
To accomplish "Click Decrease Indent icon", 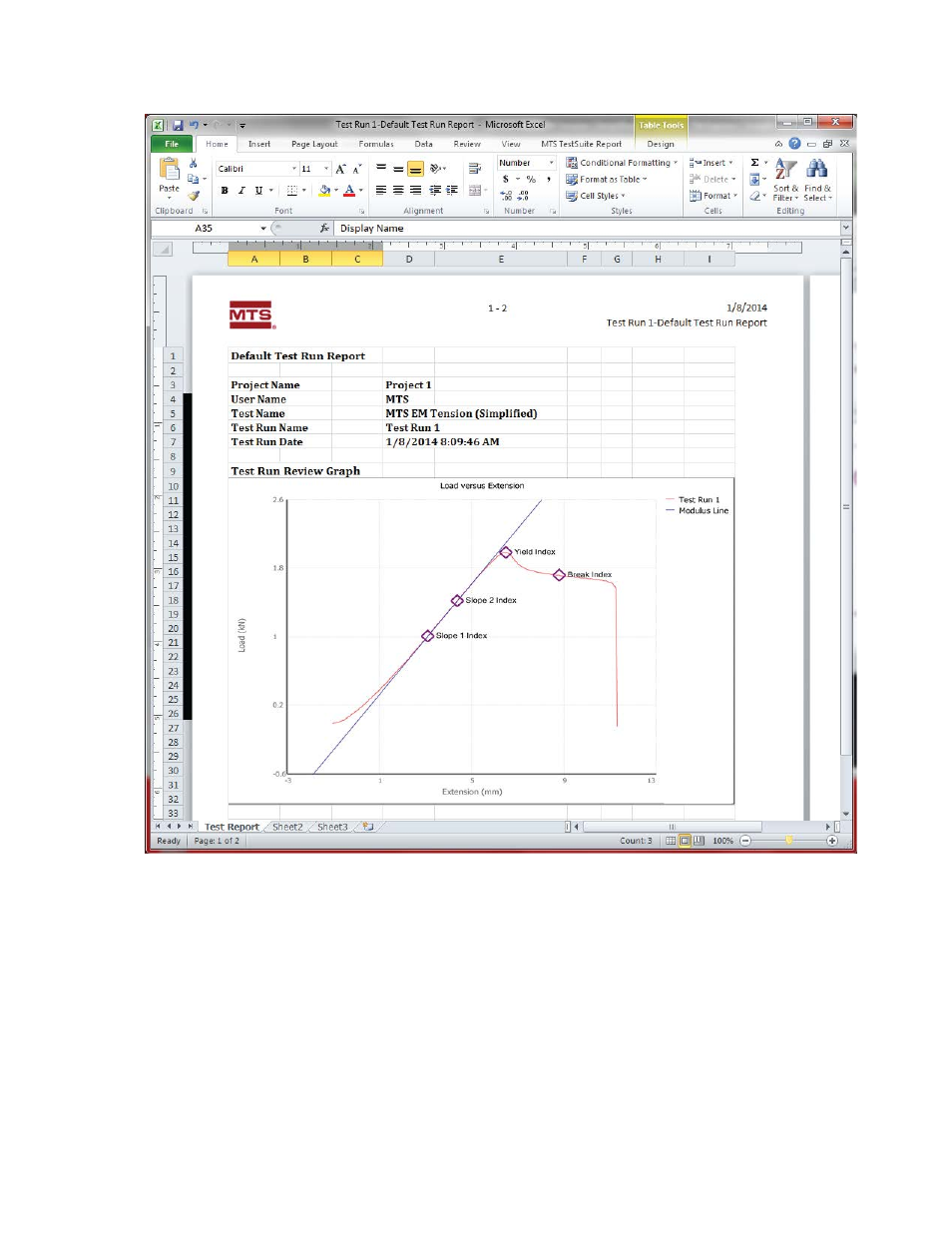I will point(435,190).
